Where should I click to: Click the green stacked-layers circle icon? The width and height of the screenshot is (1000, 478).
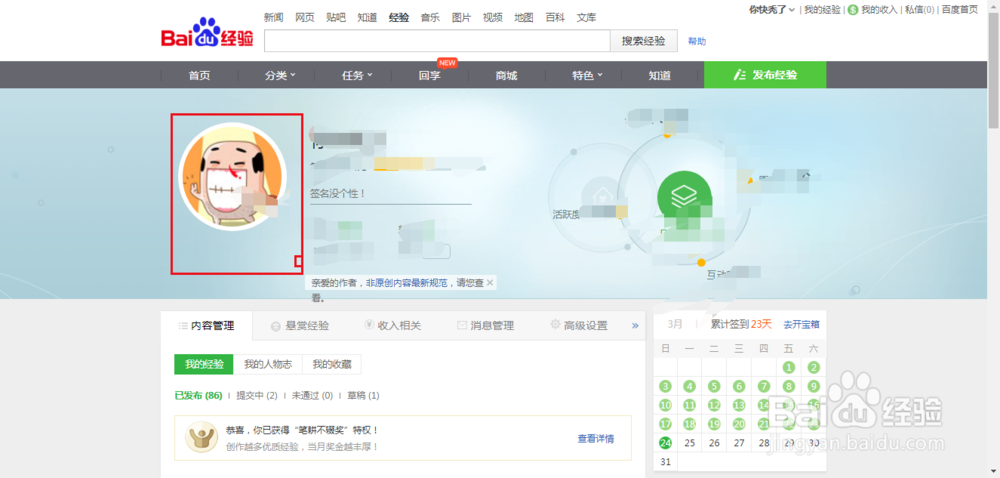pos(684,196)
